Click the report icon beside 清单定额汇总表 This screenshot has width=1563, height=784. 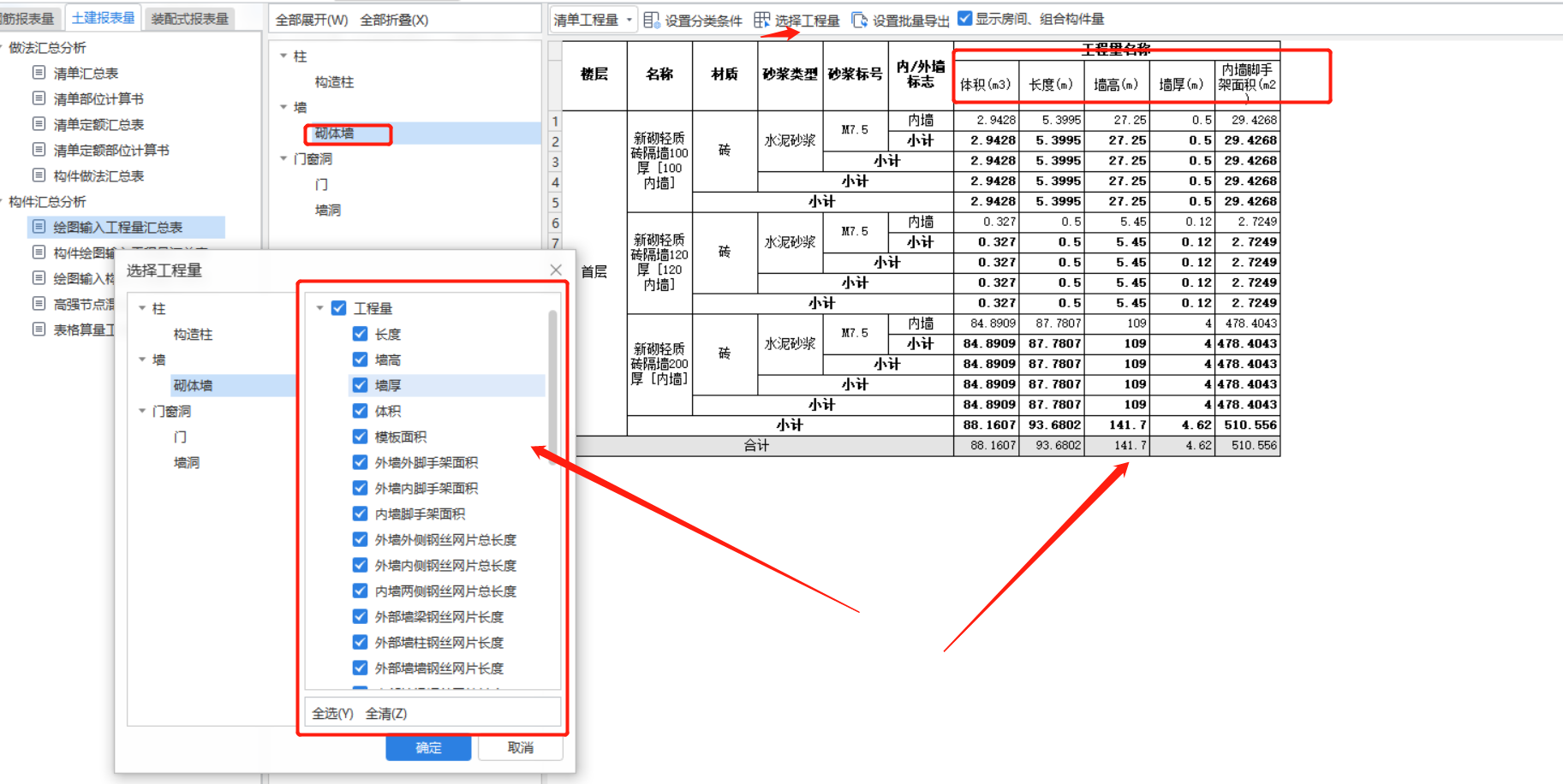click(39, 124)
